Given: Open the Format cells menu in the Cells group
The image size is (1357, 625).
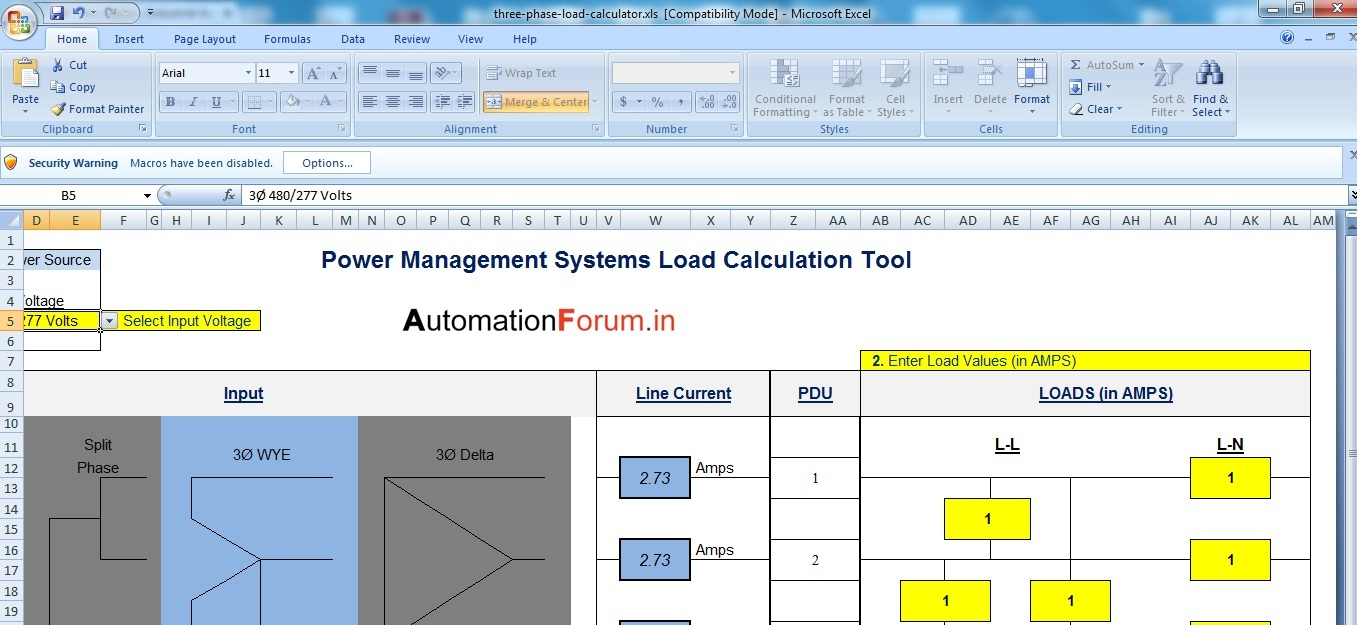Looking at the screenshot, I should coord(1031,84).
